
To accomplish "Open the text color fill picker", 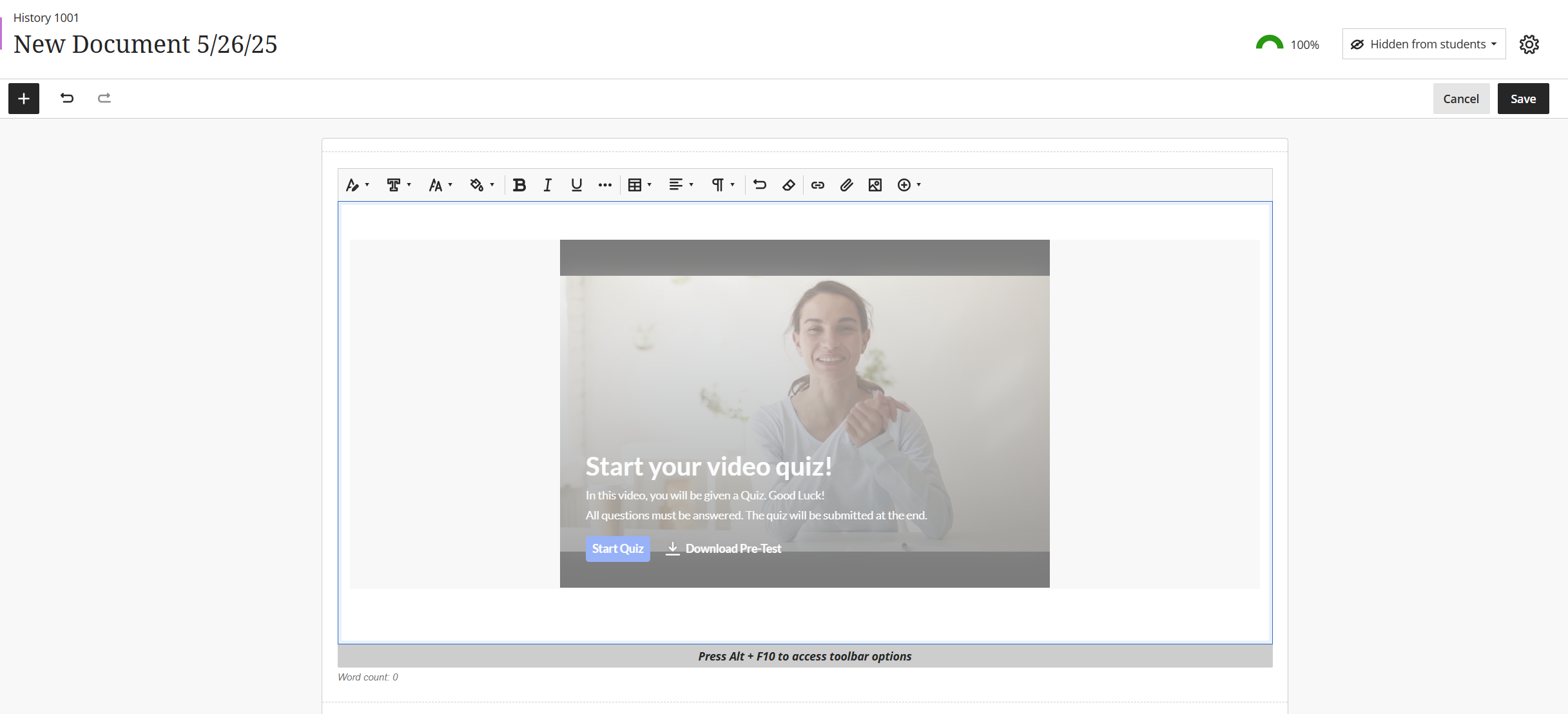I will (x=481, y=186).
